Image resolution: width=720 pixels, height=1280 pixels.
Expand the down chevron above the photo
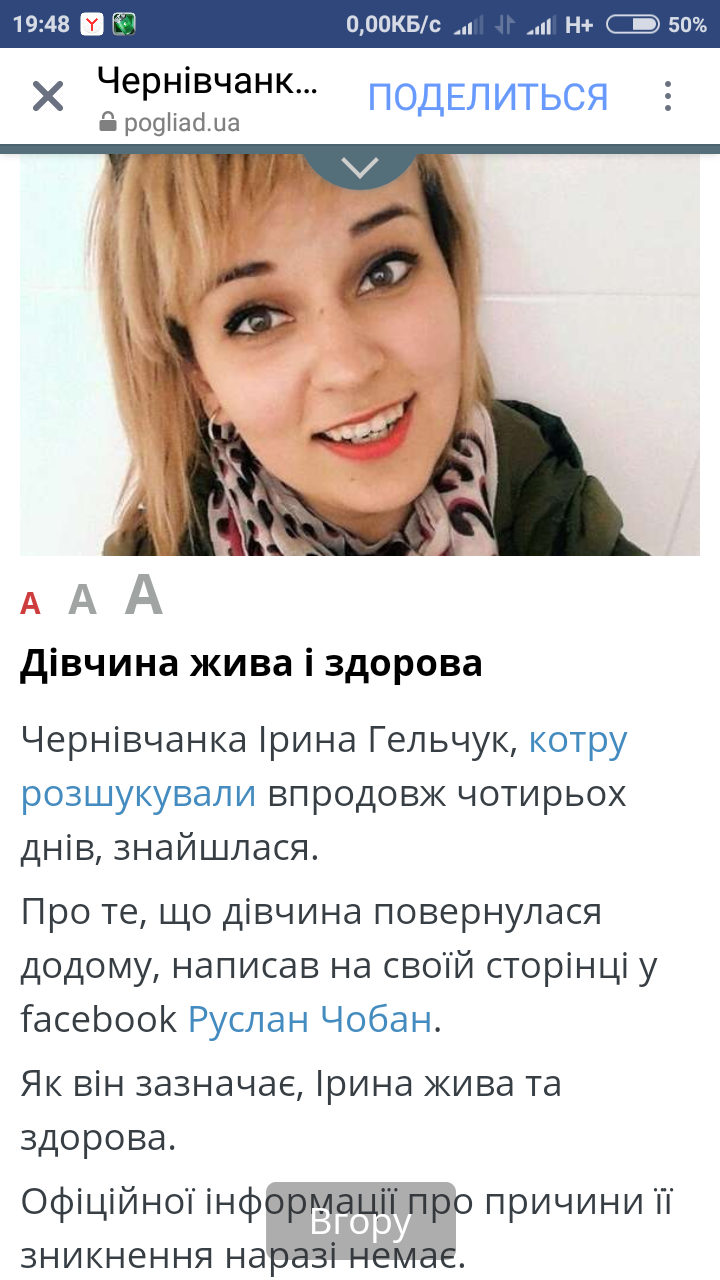[360, 168]
